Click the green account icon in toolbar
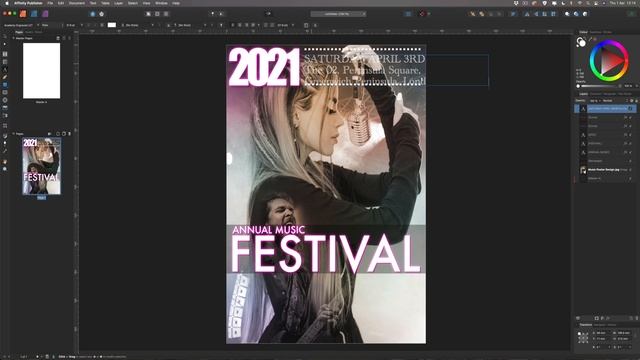The image size is (640, 360). pyautogui.click(x=632, y=13)
